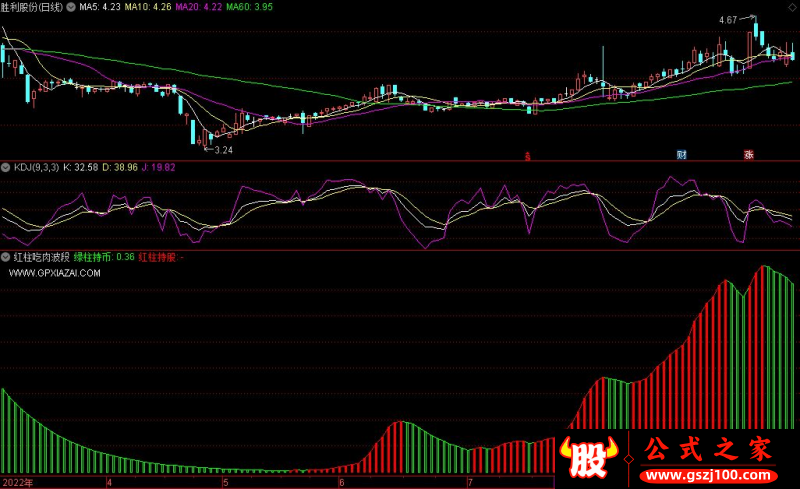This screenshot has height=489, width=800.
Task: Click month 4 on the time axis
Action: click(109, 482)
